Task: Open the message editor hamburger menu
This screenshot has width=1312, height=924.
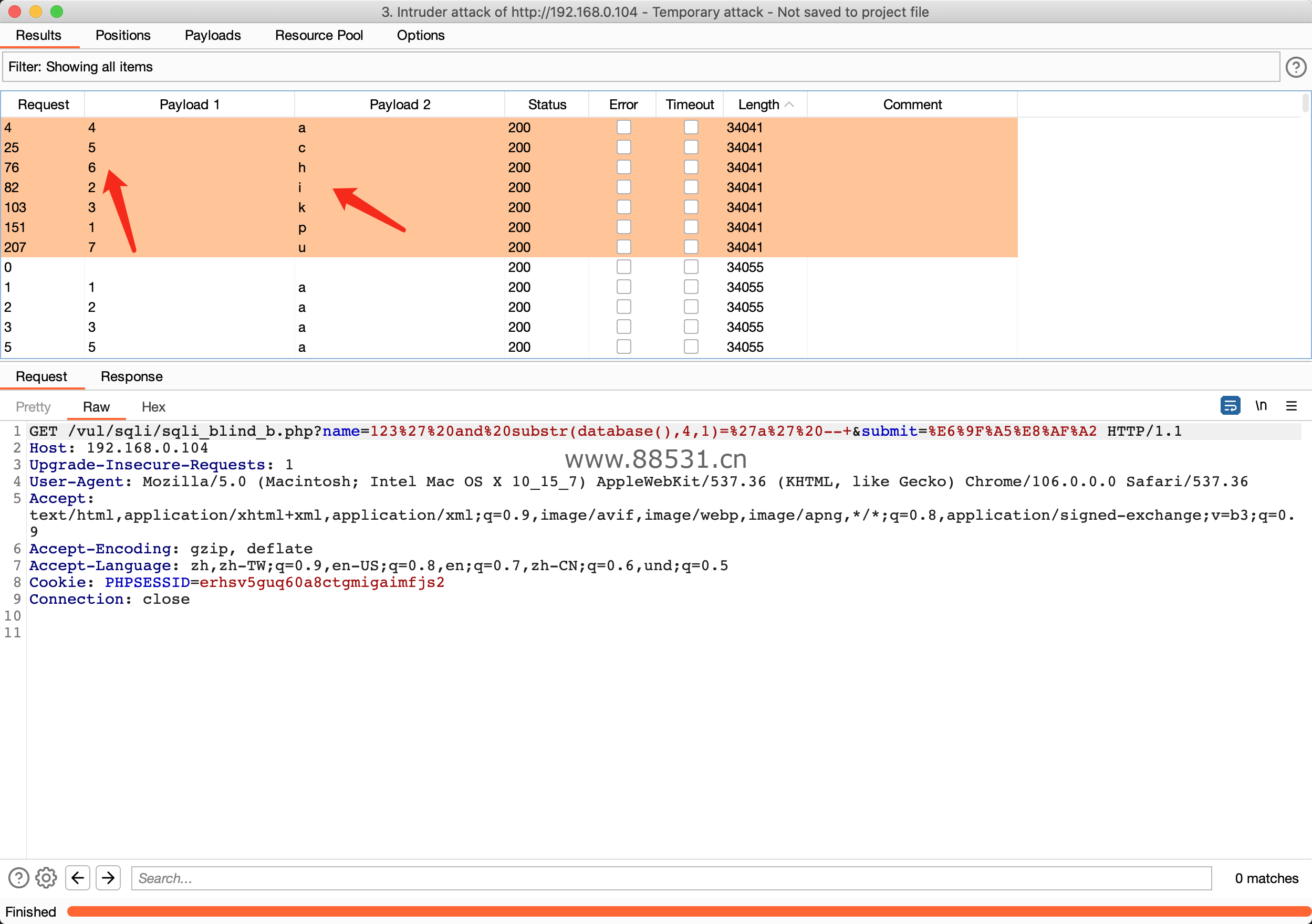Action: 1291,406
